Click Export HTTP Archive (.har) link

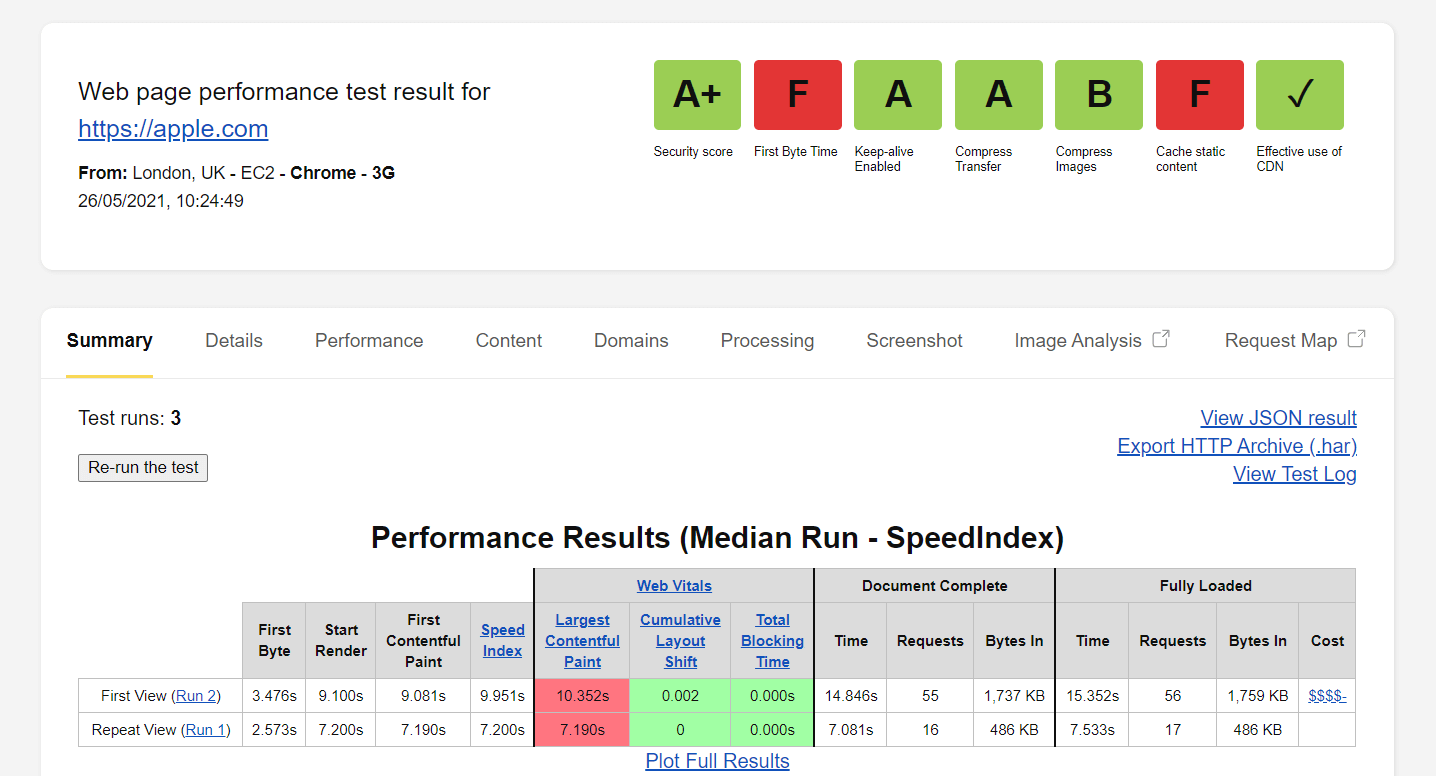point(1237,446)
